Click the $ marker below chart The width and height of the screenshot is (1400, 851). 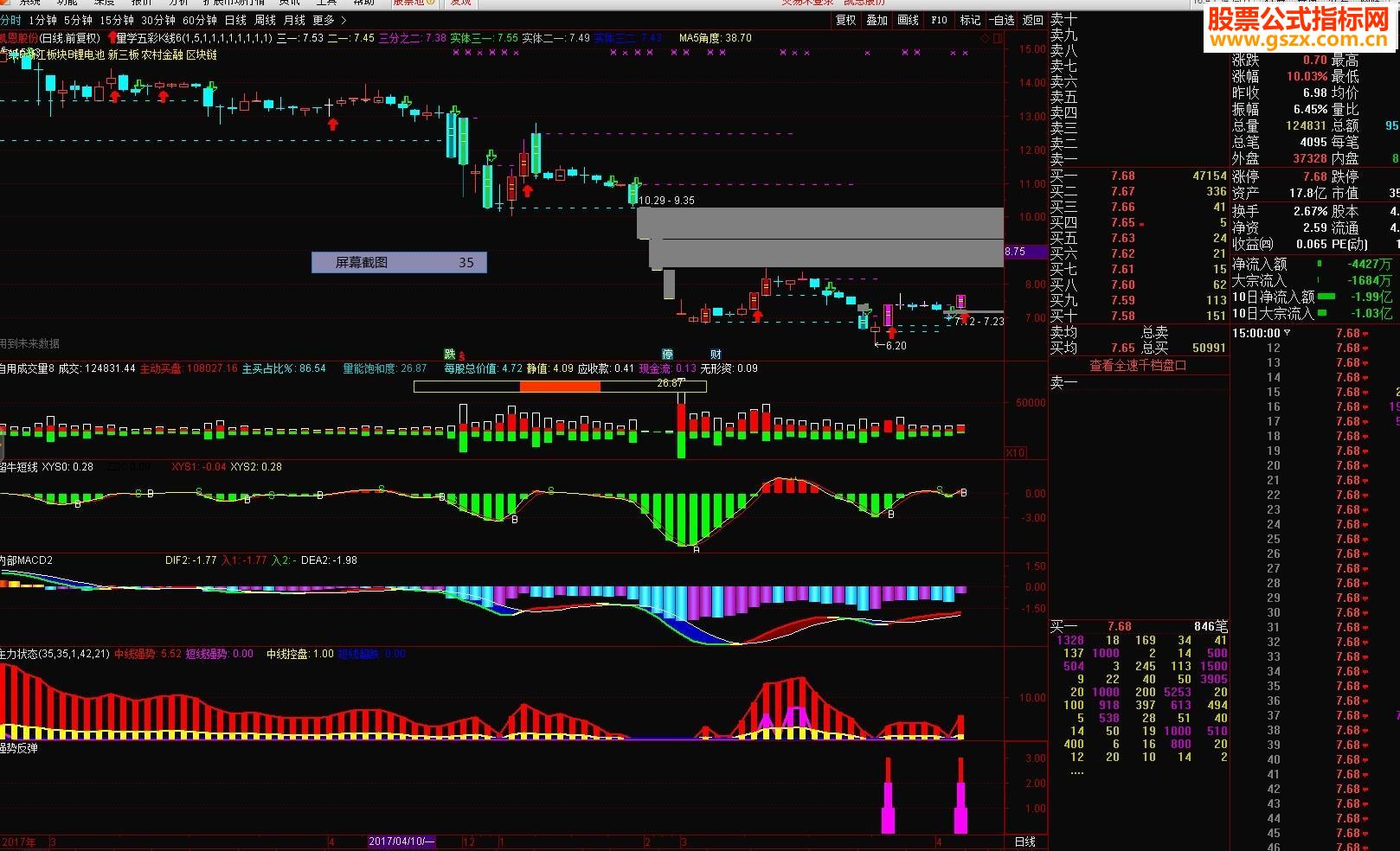(x=461, y=355)
